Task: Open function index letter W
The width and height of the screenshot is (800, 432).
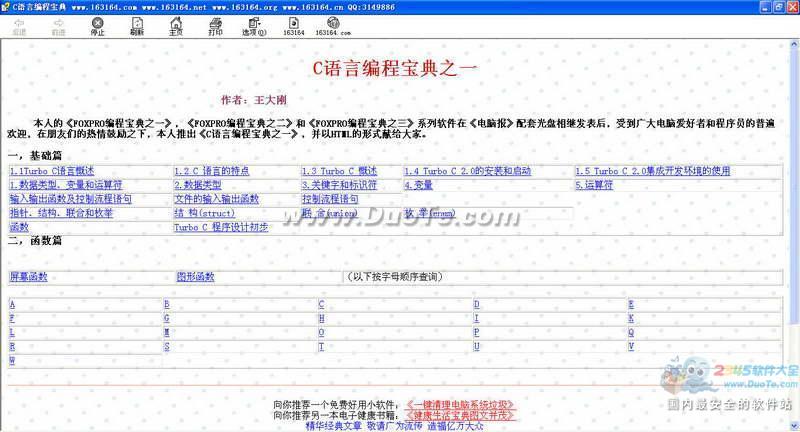Action: click(12, 361)
